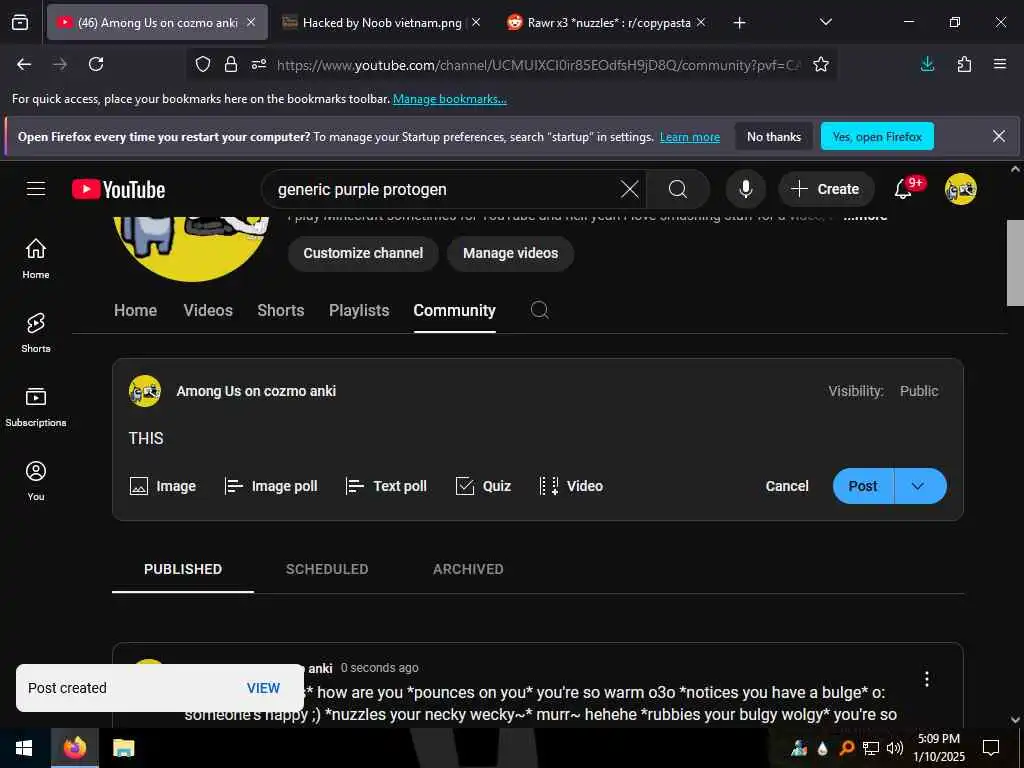This screenshot has width=1024, height=768.
Task: Go to the YouTube logo home link
Action: 118,189
